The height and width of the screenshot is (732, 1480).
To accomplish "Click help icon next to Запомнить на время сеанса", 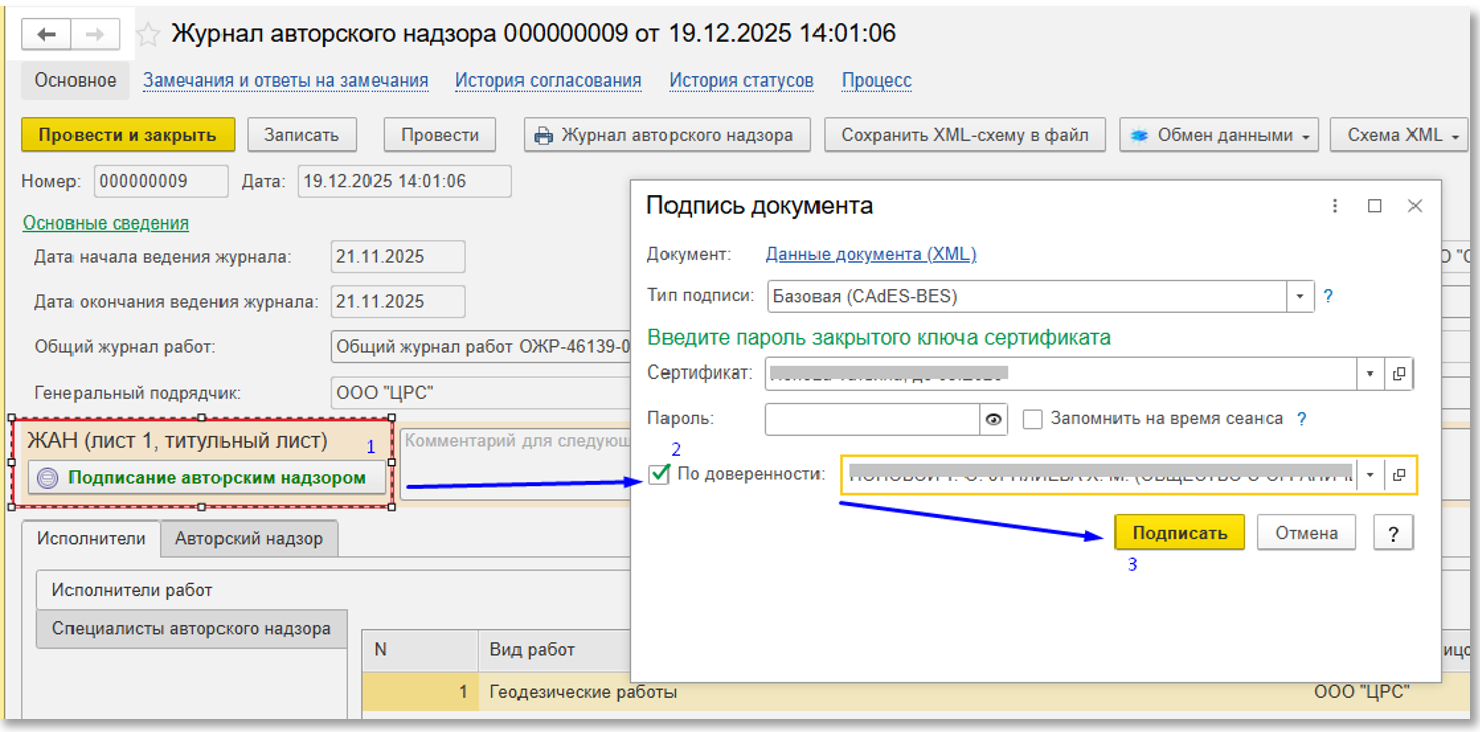I will pos(1302,419).
